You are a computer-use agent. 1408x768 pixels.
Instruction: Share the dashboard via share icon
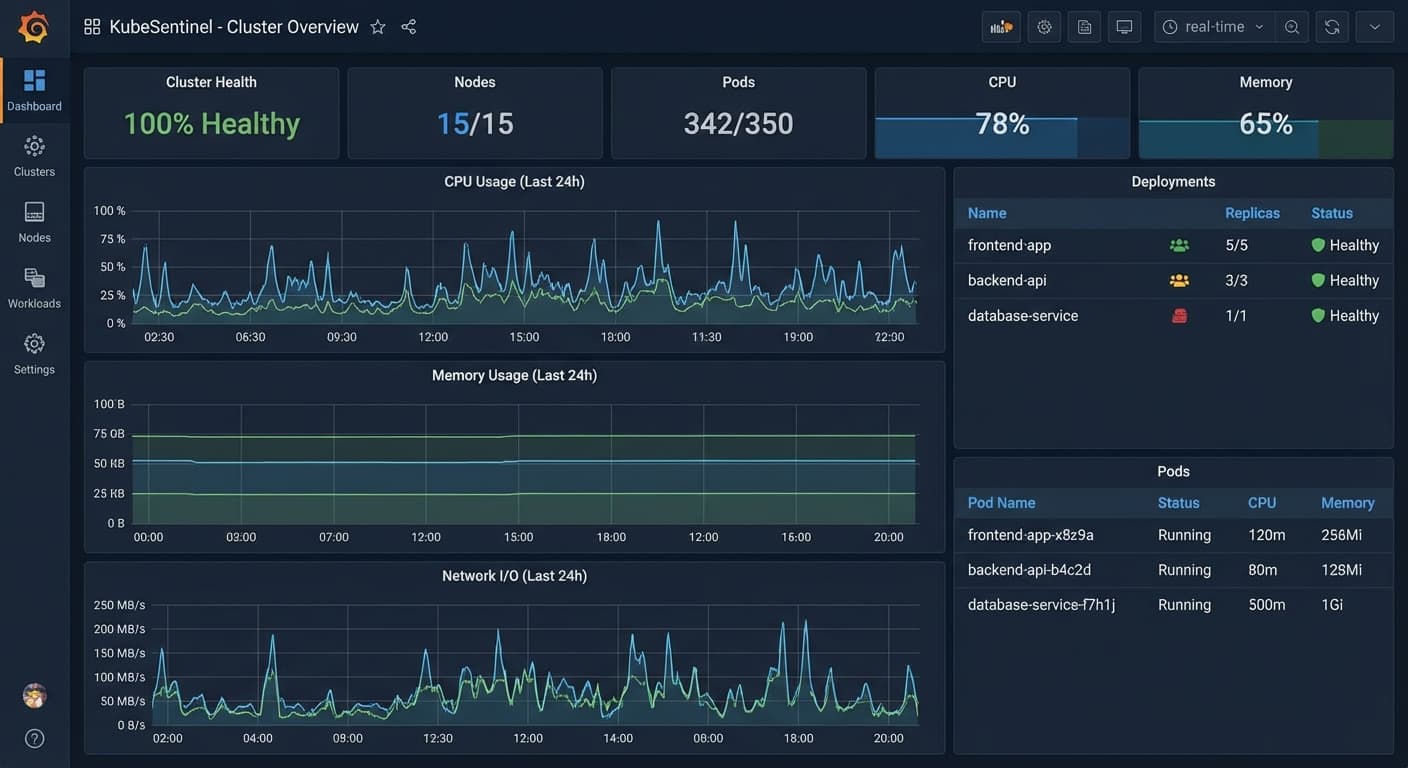click(409, 27)
